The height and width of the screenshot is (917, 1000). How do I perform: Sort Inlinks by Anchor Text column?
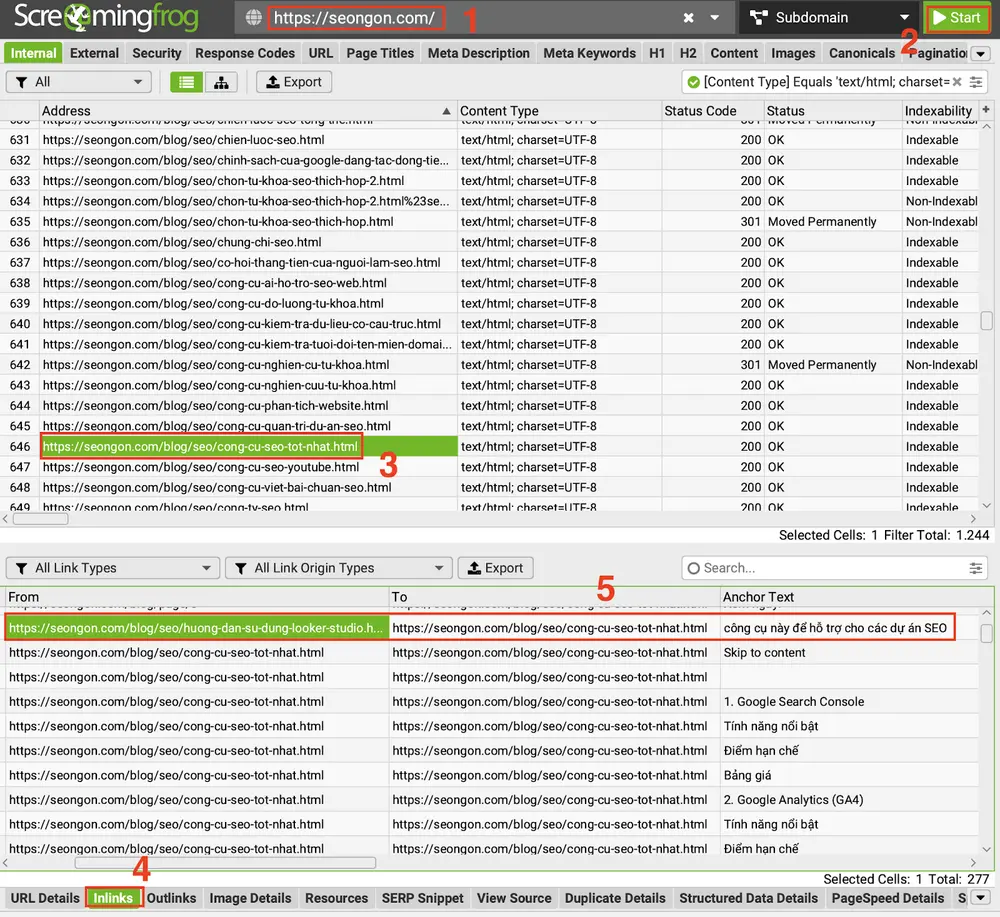[849, 597]
